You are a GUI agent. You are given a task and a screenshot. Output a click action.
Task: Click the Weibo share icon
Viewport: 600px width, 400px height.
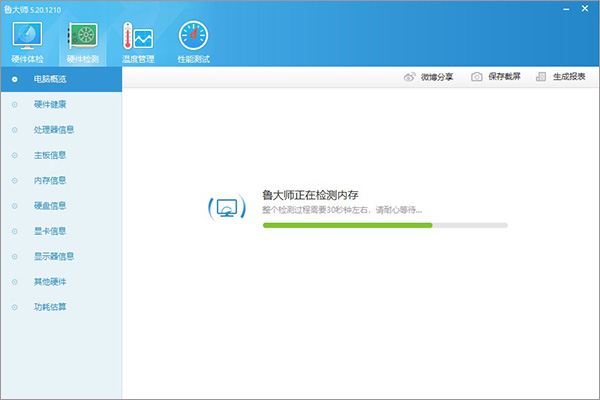click(409, 77)
